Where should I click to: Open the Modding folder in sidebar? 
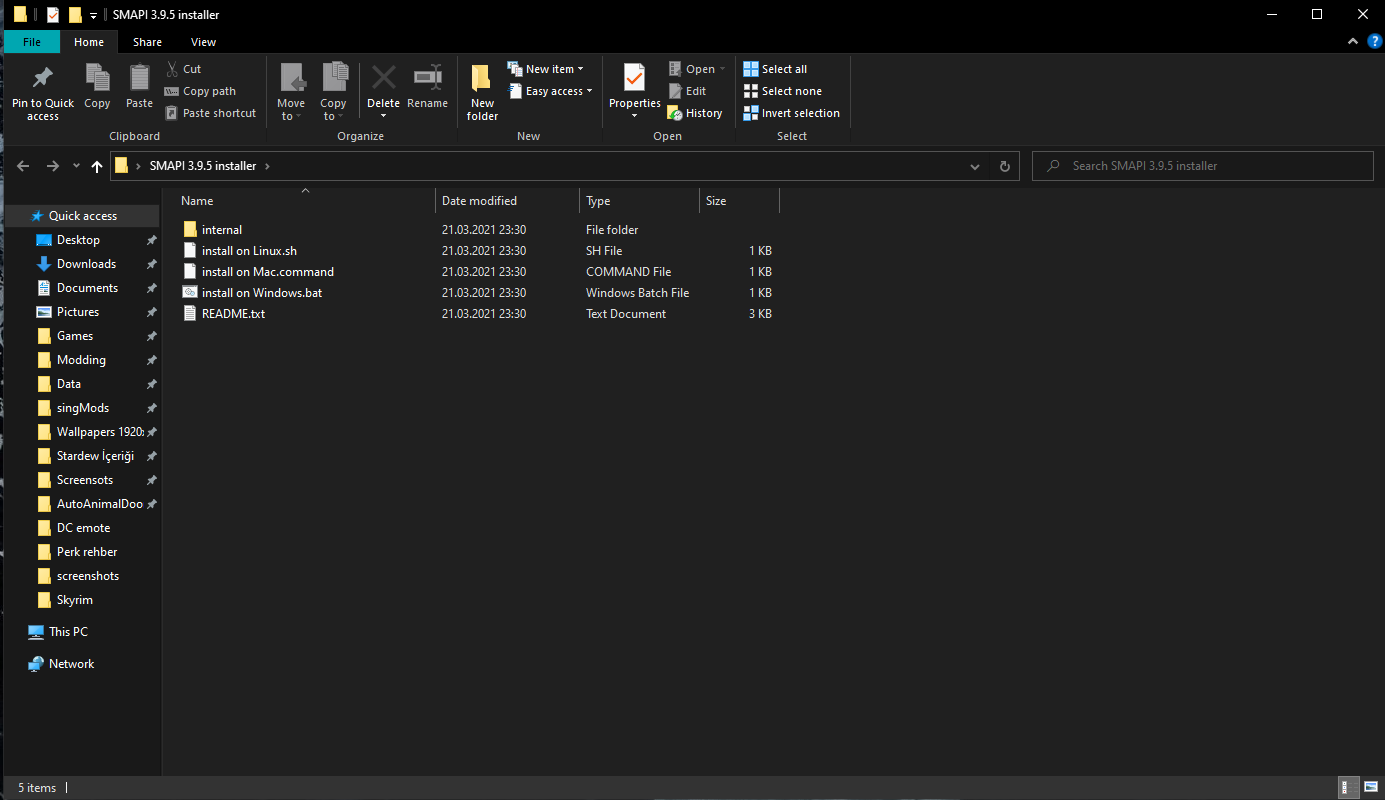(x=81, y=360)
